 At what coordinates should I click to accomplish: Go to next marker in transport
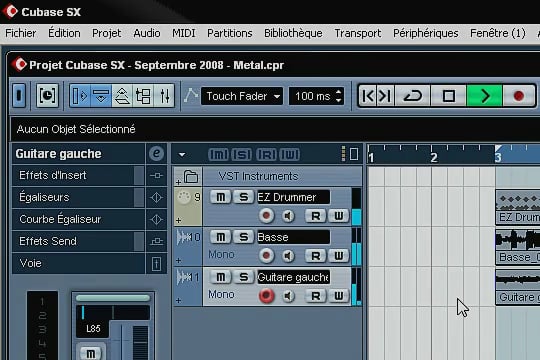point(385,96)
